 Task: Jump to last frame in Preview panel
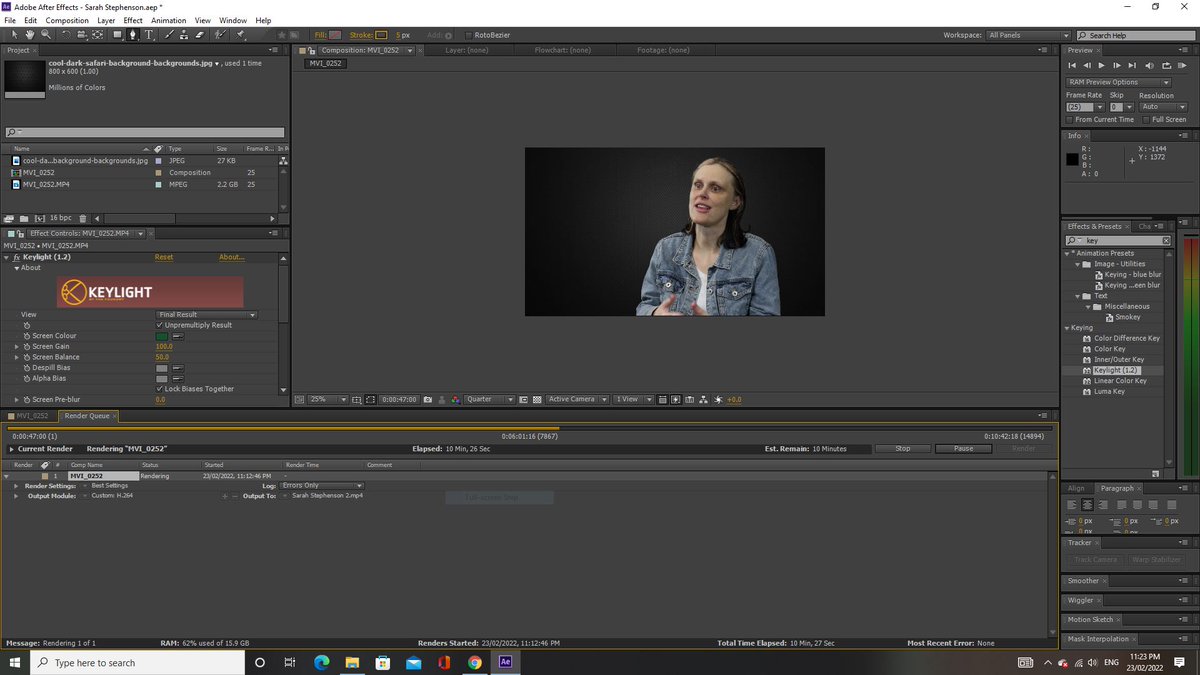(x=1132, y=65)
